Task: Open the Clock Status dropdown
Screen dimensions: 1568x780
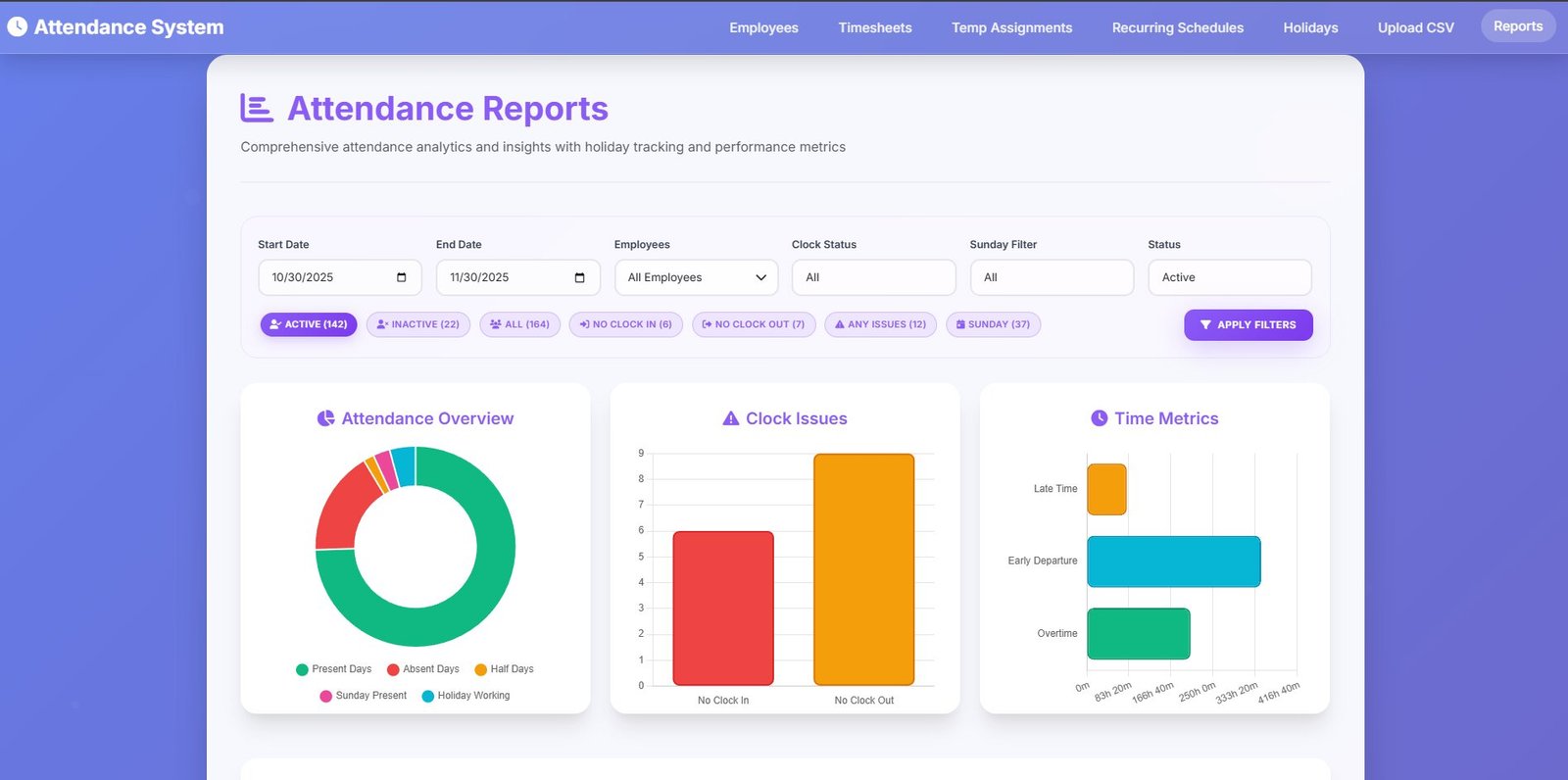Action: (x=873, y=277)
